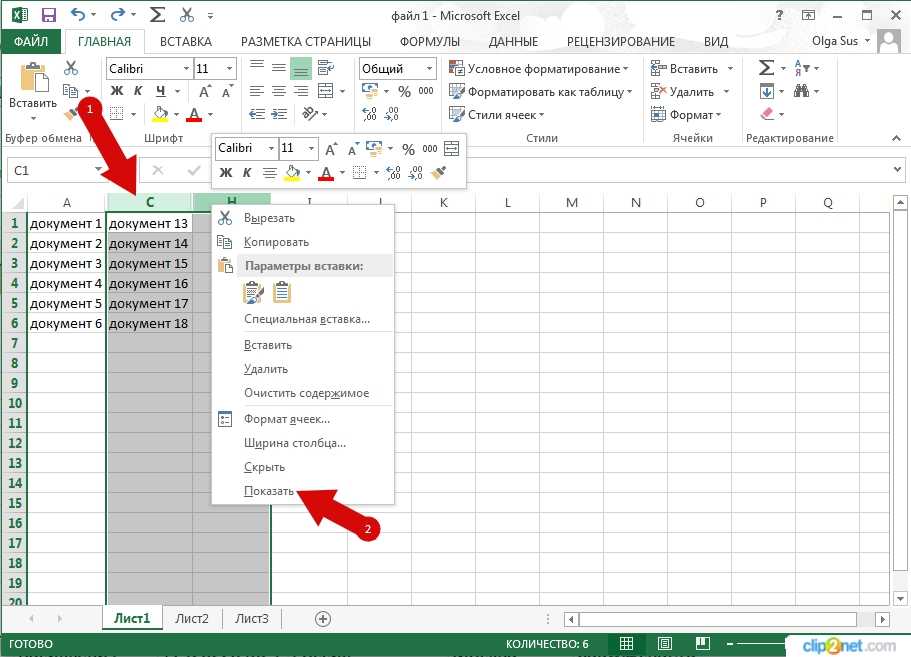
Task: Click Find and Select binoculars icon
Action: point(802,91)
